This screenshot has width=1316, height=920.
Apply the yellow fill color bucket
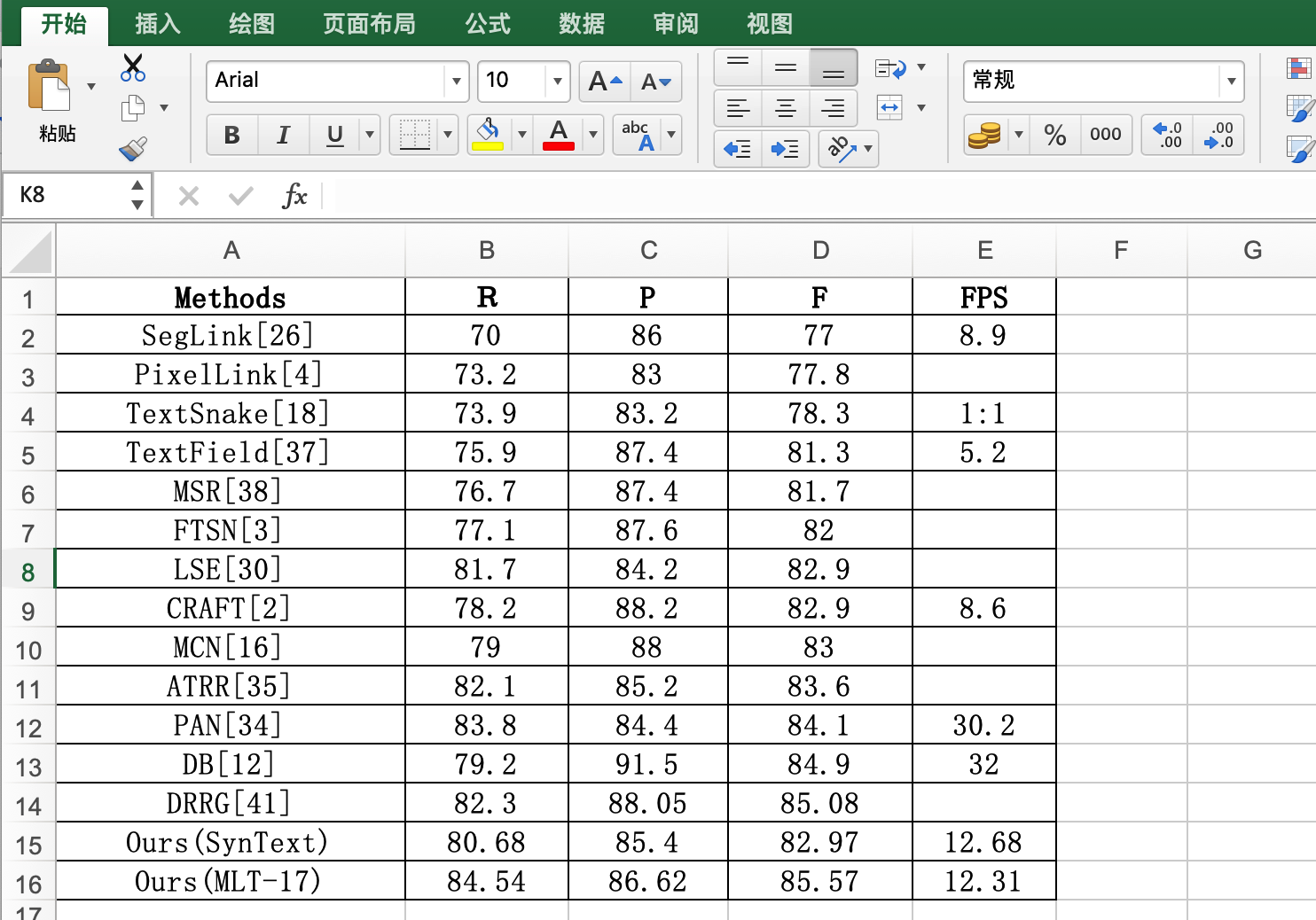[x=488, y=135]
